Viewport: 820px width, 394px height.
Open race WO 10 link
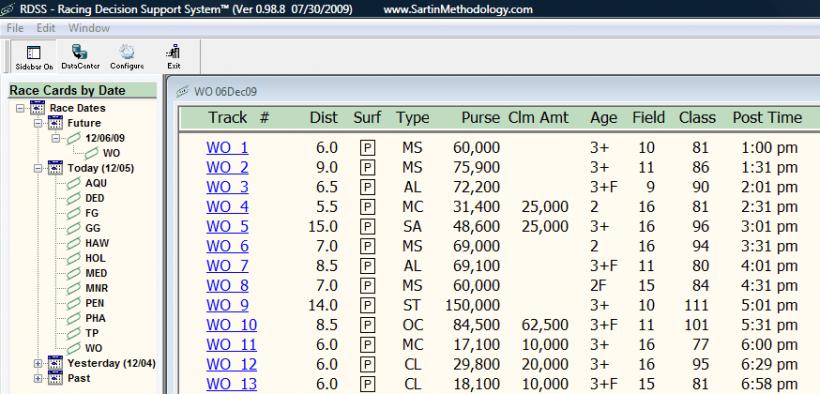click(231, 325)
